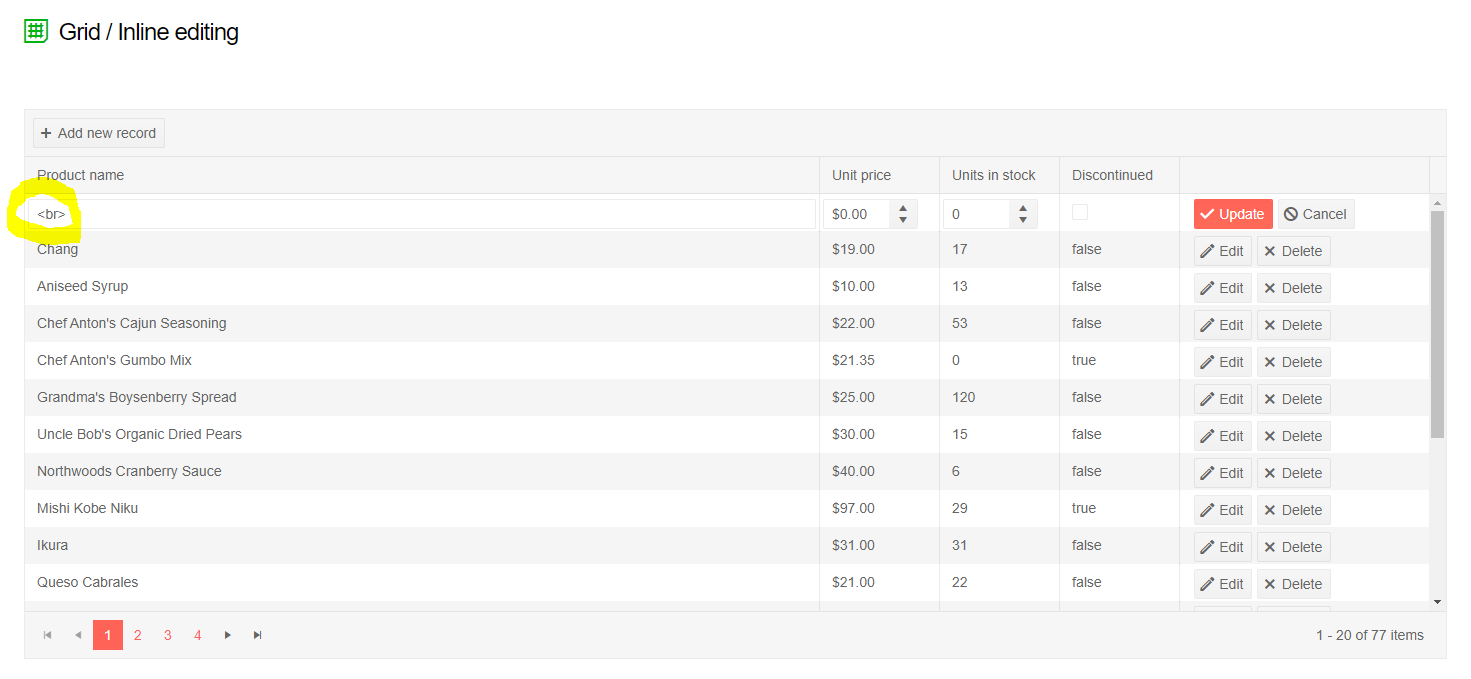The width and height of the screenshot is (1471, 679).
Task: Toggle the Discontinued checkbox in the edit row
Action: coord(1080,212)
